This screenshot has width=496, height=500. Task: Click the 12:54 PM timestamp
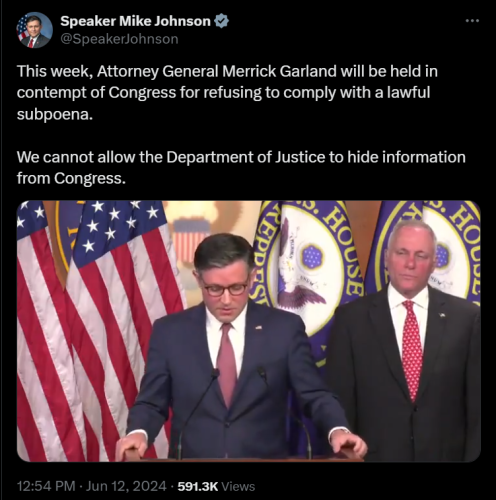[46, 486]
